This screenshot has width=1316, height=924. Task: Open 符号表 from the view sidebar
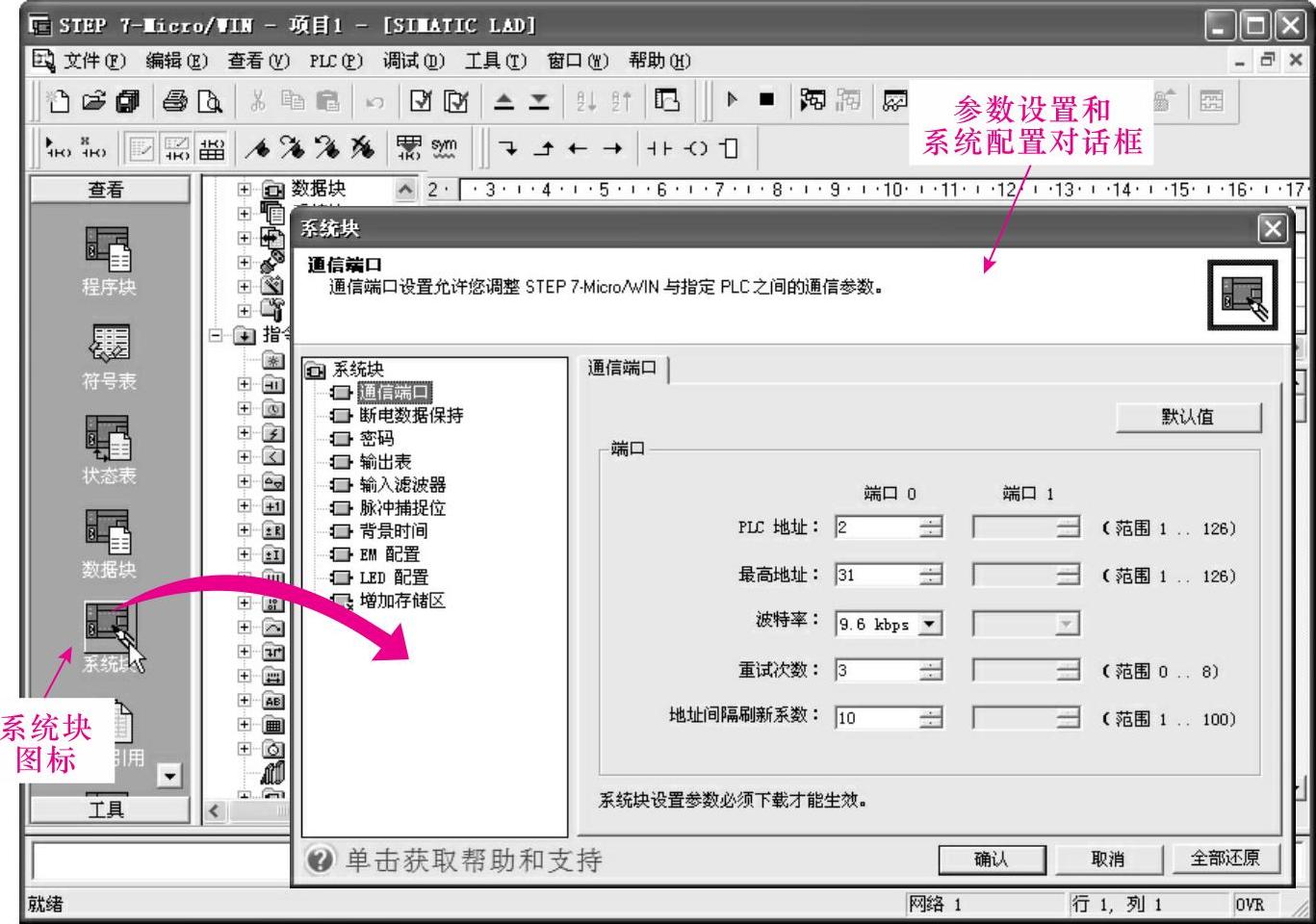click(x=108, y=356)
